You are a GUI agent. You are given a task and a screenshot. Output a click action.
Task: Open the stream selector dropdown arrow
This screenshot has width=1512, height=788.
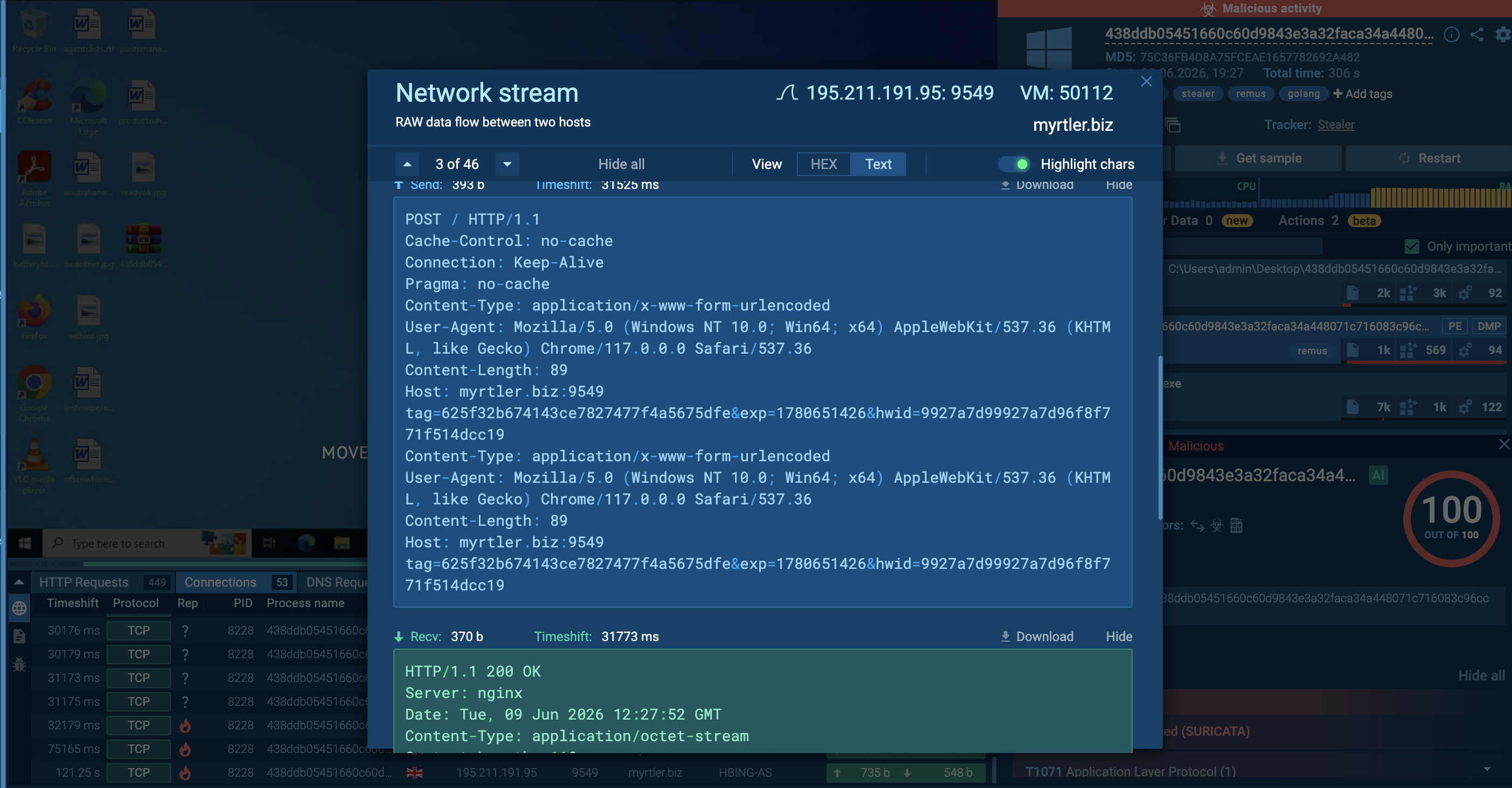point(507,164)
